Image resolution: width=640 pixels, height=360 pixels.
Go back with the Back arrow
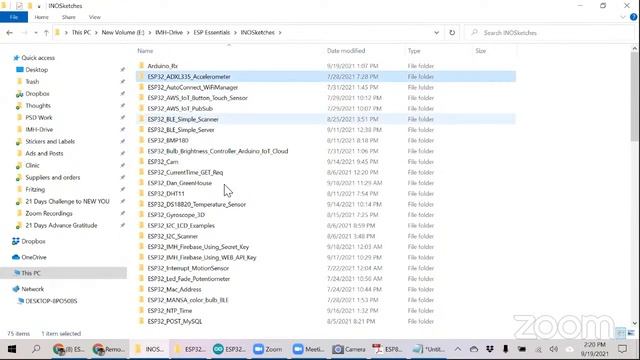[x=9, y=33]
